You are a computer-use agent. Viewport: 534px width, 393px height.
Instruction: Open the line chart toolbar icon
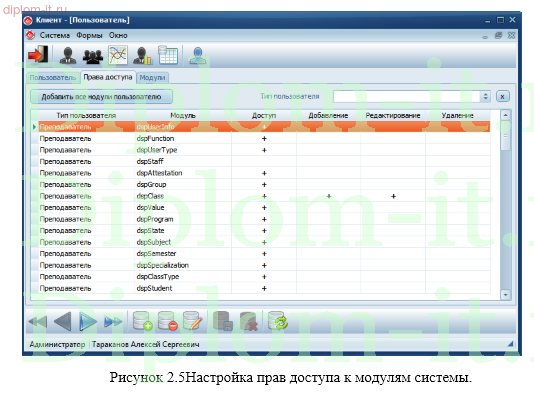click(118, 55)
